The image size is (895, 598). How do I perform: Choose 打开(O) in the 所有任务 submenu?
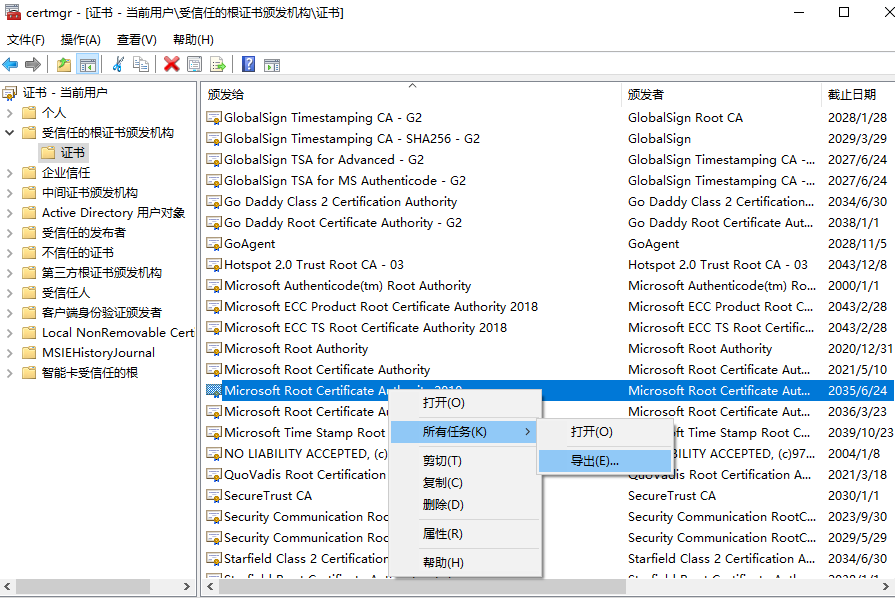tap(604, 432)
